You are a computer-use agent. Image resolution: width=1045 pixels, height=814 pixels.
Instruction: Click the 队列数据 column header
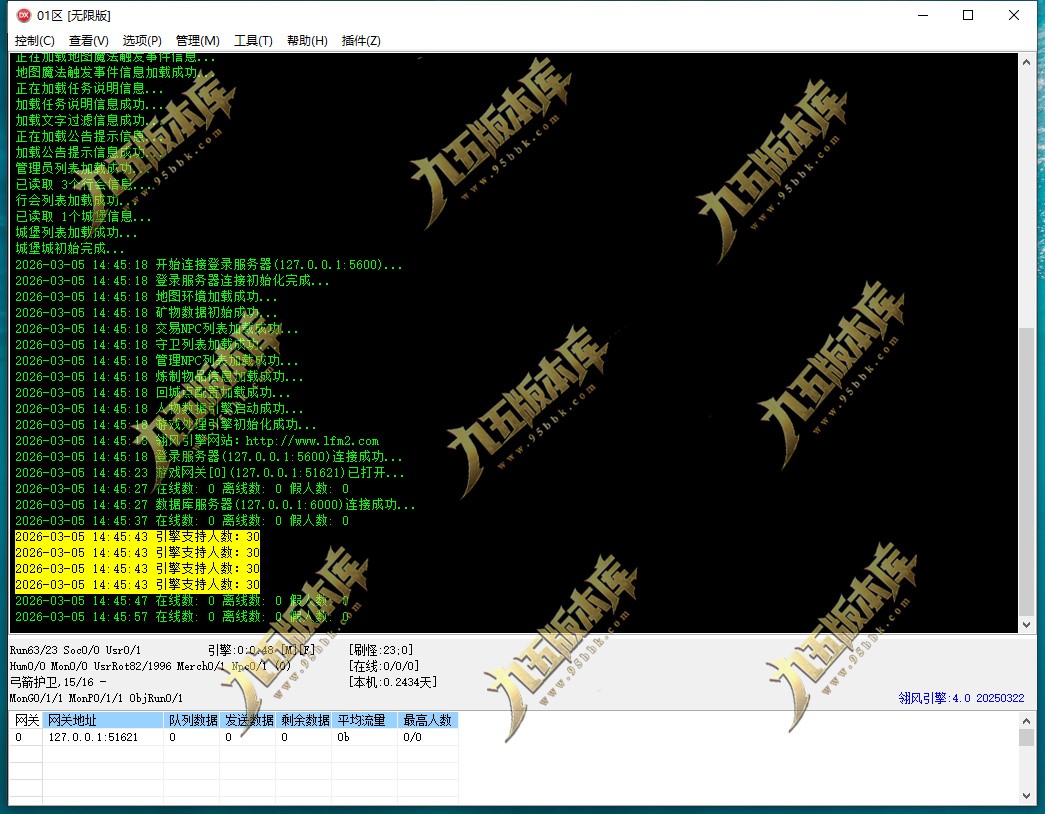pos(192,720)
